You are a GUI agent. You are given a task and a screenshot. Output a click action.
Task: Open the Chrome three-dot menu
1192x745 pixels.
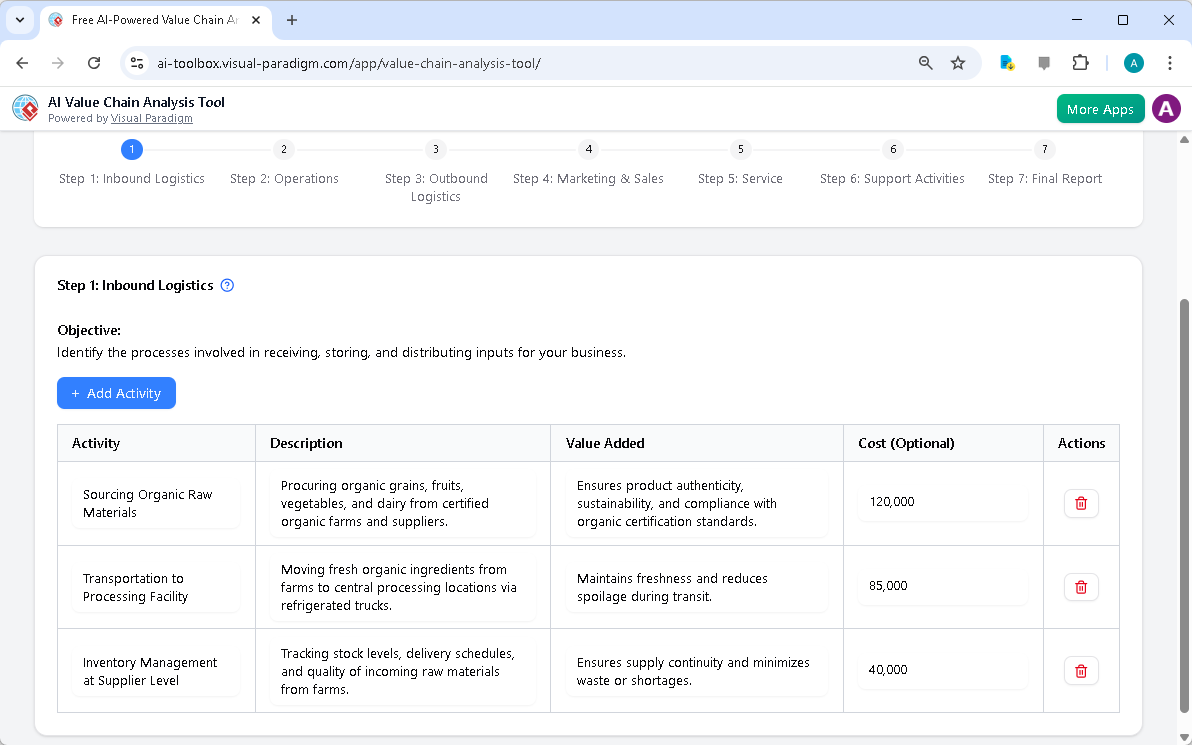[x=1170, y=62]
